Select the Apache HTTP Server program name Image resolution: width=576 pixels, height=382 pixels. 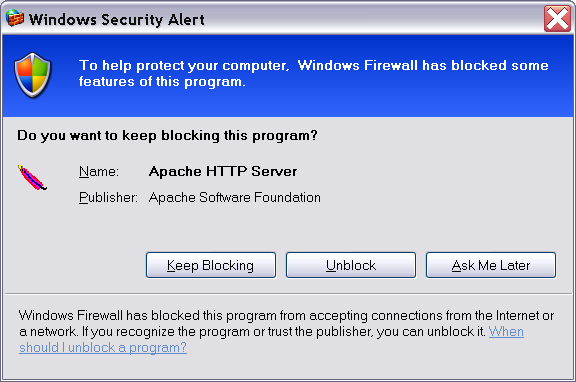point(223,172)
